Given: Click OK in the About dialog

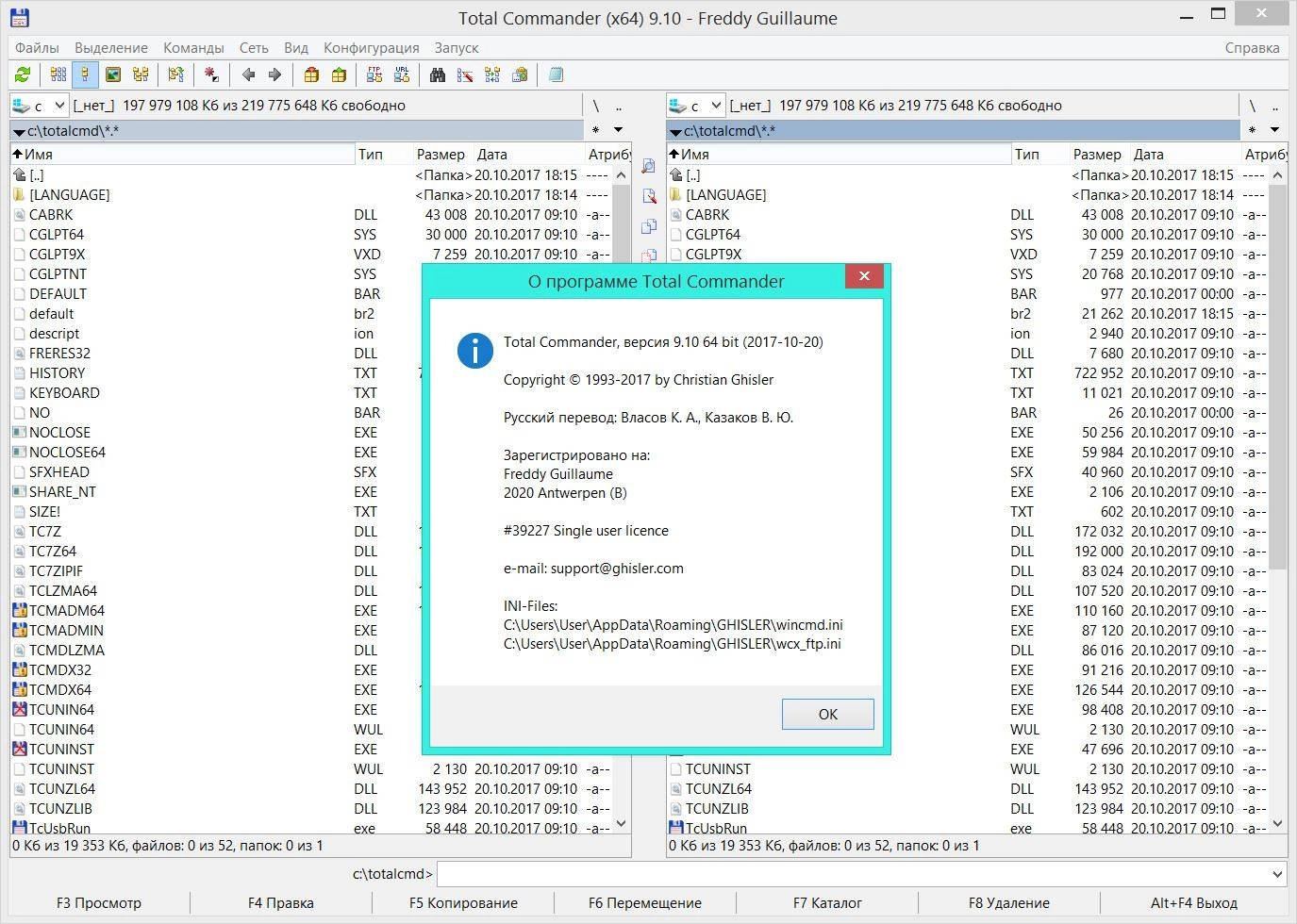Looking at the screenshot, I should click(x=828, y=714).
